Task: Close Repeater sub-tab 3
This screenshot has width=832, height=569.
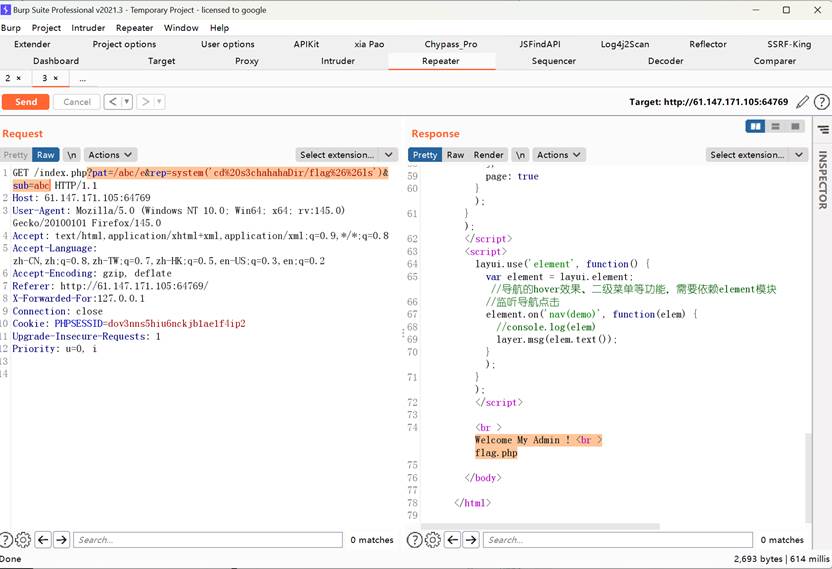Action: (x=55, y=78)
